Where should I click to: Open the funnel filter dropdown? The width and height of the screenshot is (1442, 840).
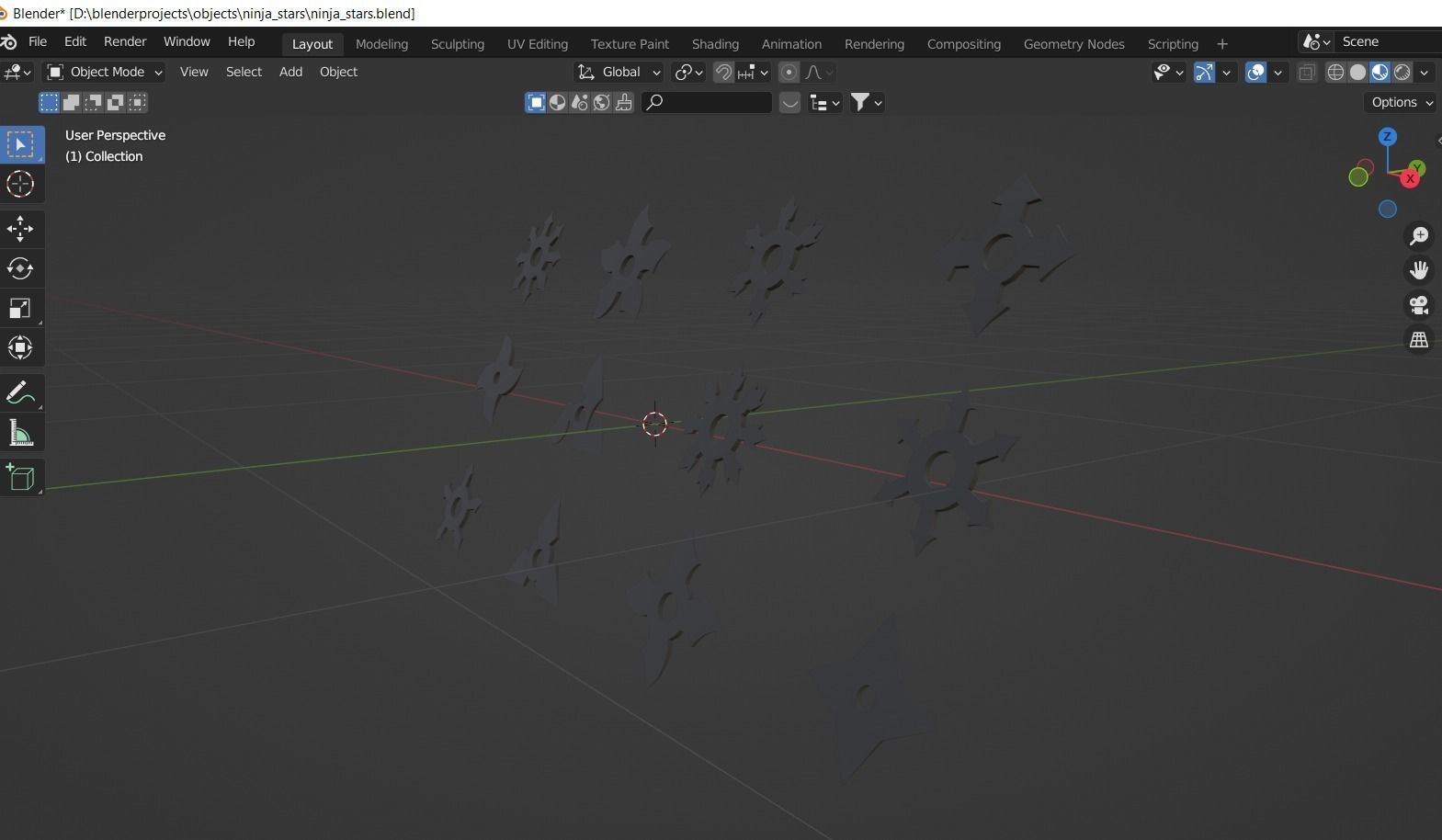click(867, 102)
